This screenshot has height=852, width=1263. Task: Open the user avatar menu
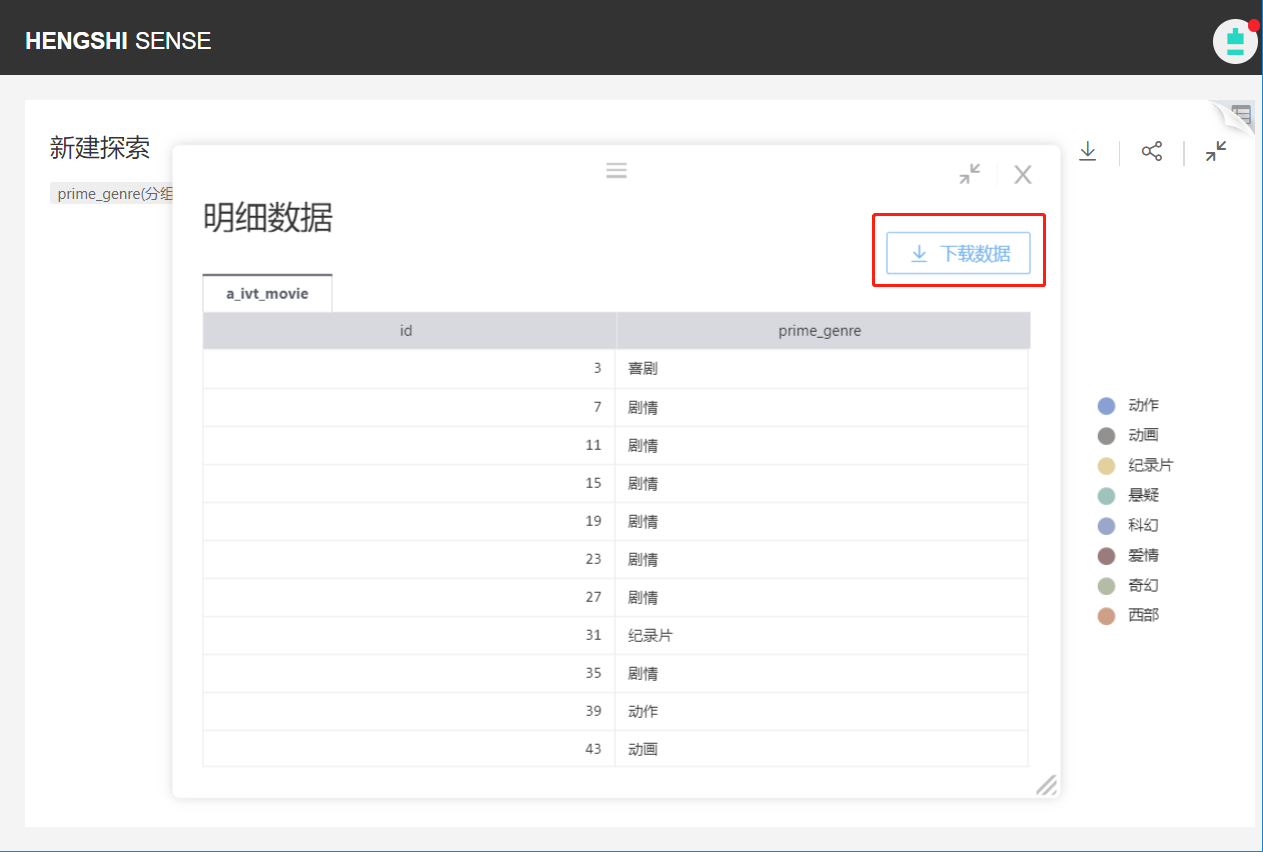(x=1235, y=41)
